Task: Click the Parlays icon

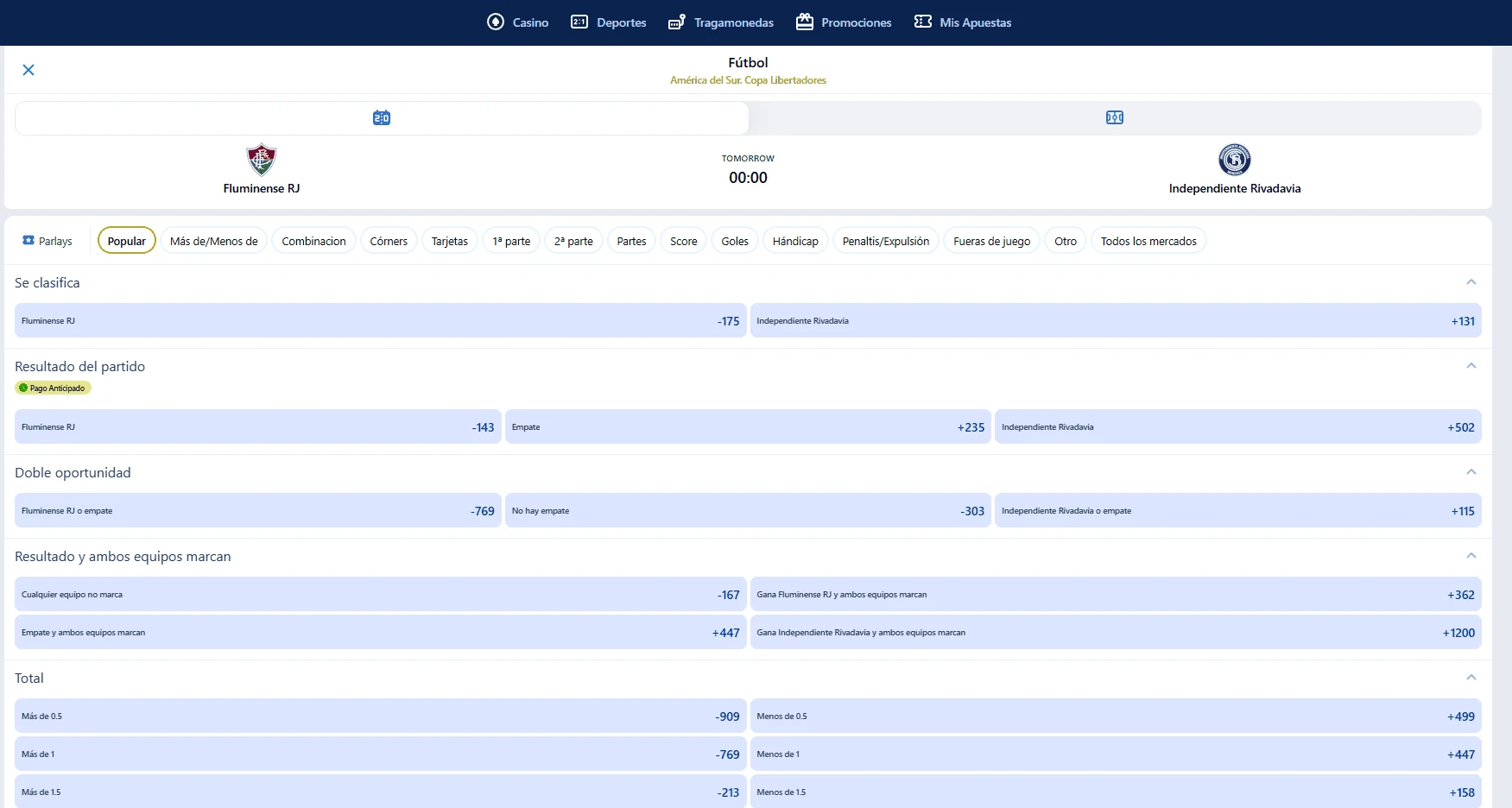Action: pyautogui.click(x=28, y=240)
